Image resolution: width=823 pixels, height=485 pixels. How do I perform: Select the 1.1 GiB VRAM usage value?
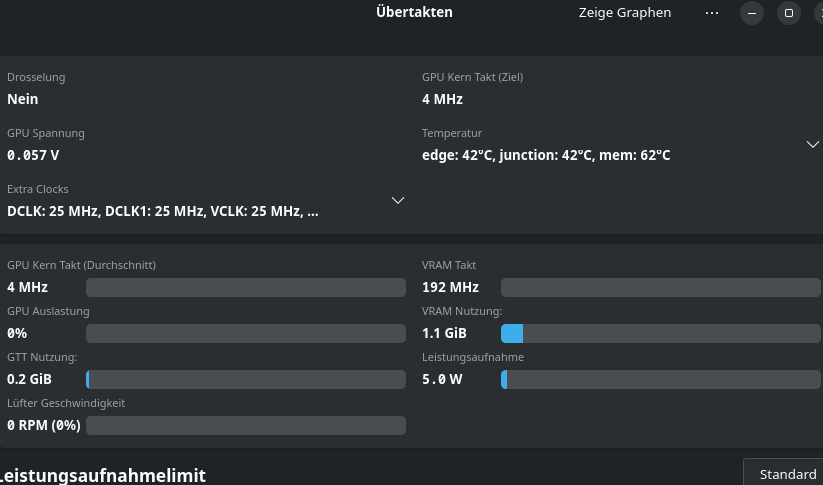pyautogui.click(x=444, y=333)
